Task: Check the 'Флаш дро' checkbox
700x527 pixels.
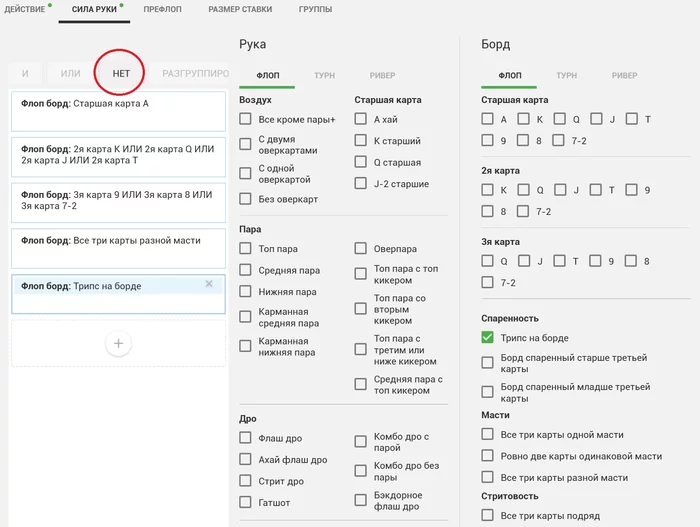Action: tap(246, 438)
